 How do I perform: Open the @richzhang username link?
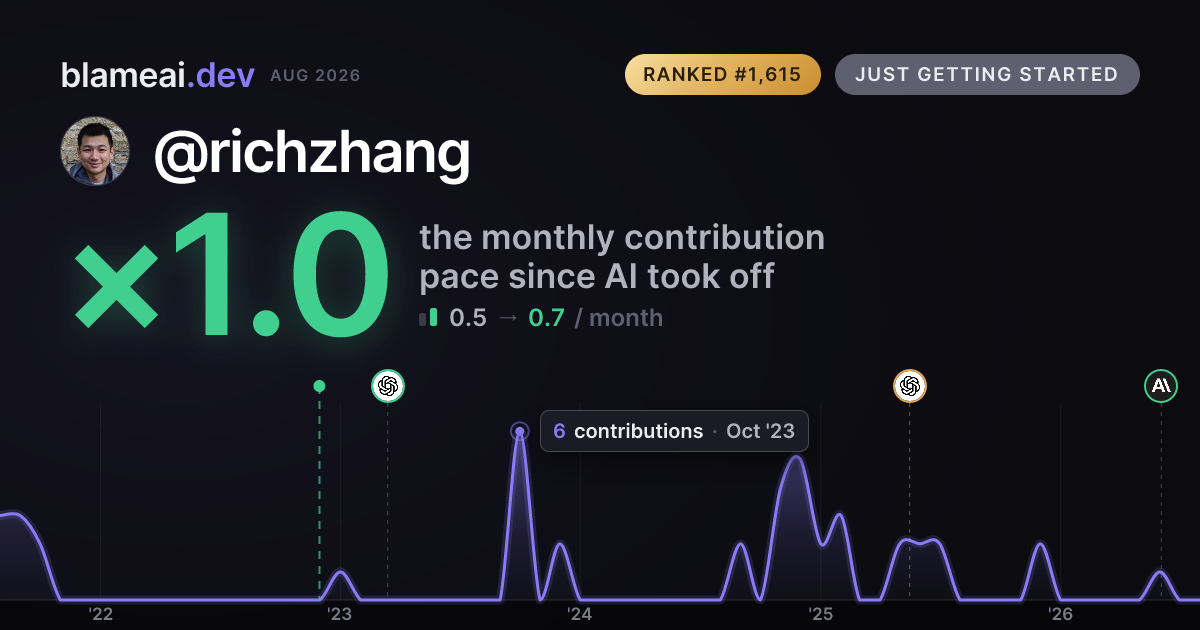pos(311,153)
